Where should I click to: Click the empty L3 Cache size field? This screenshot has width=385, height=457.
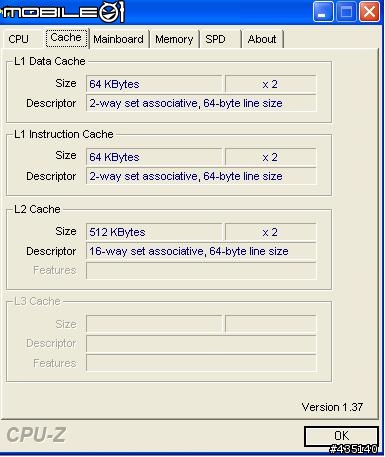(x=154, y=324)
